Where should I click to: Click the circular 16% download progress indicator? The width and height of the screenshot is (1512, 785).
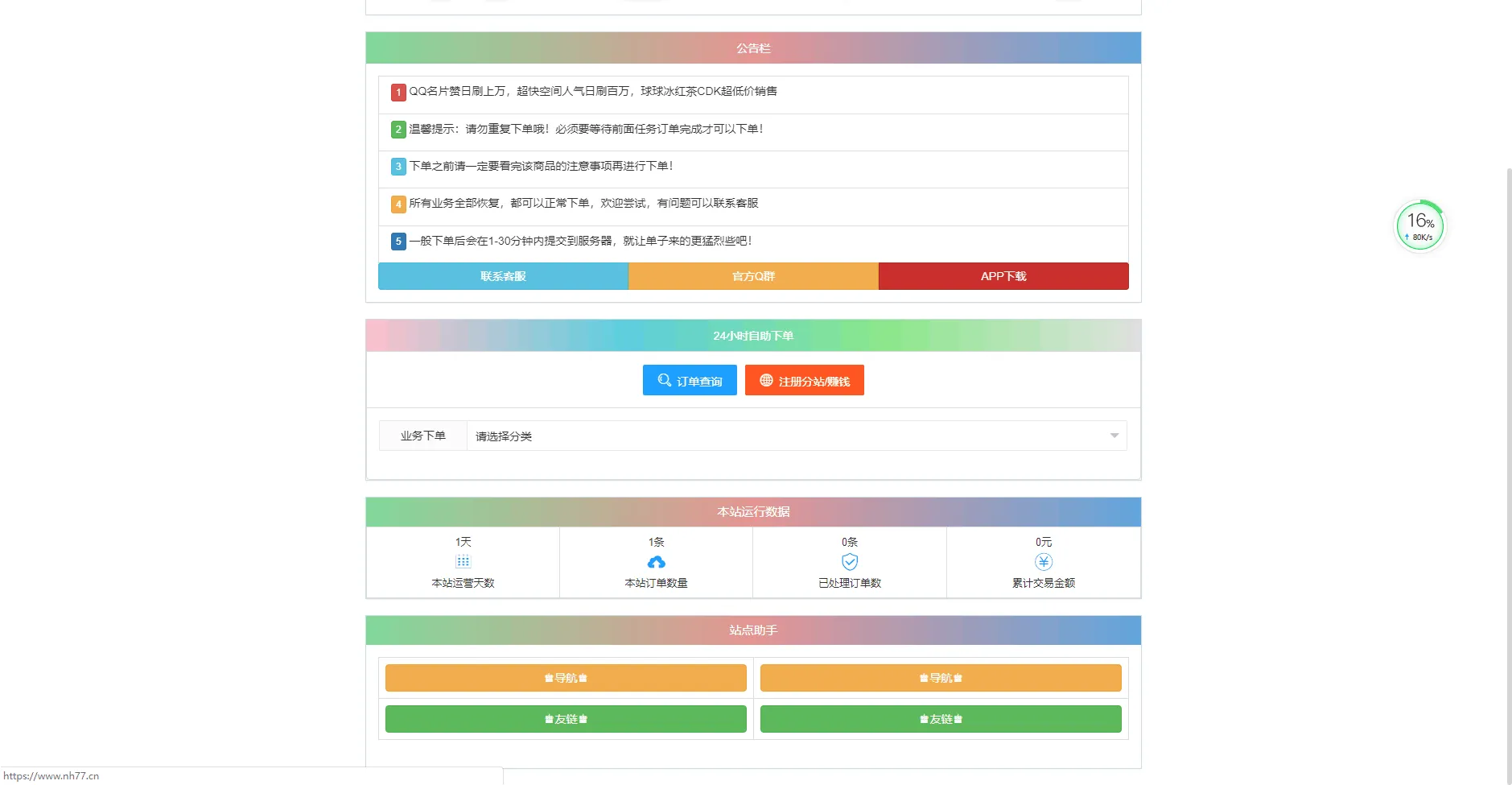pos(1419,225)
